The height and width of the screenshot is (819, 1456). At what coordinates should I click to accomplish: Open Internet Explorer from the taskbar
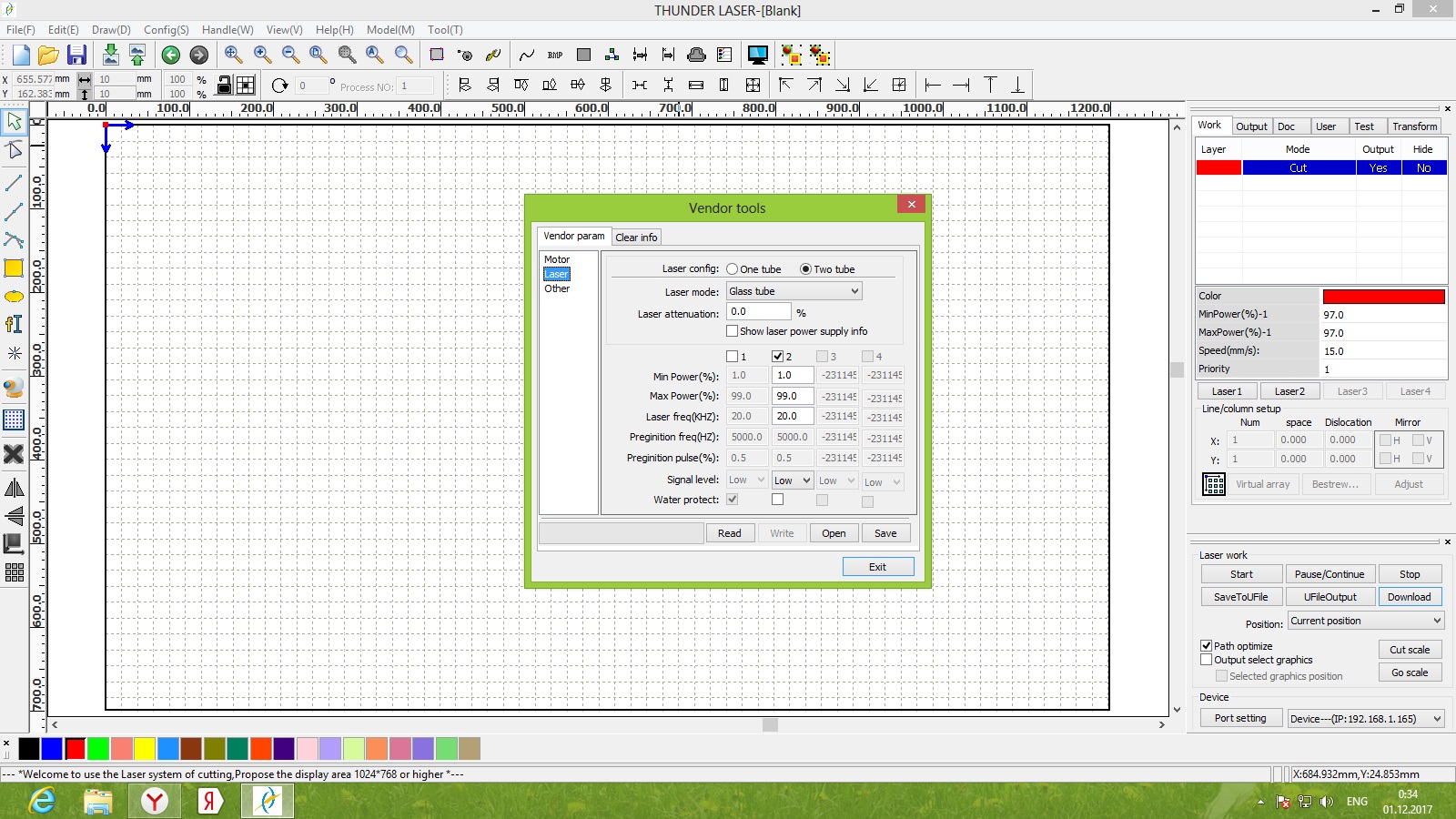point(43,802)
